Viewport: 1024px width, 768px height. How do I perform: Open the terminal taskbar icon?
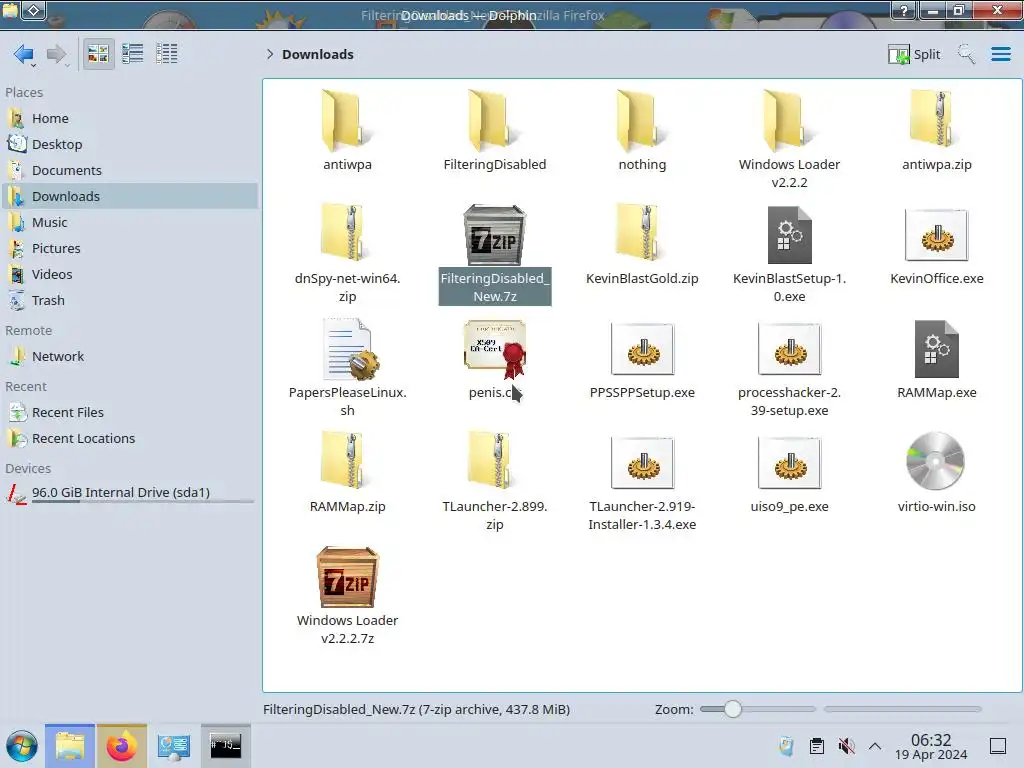click(225, 746)
